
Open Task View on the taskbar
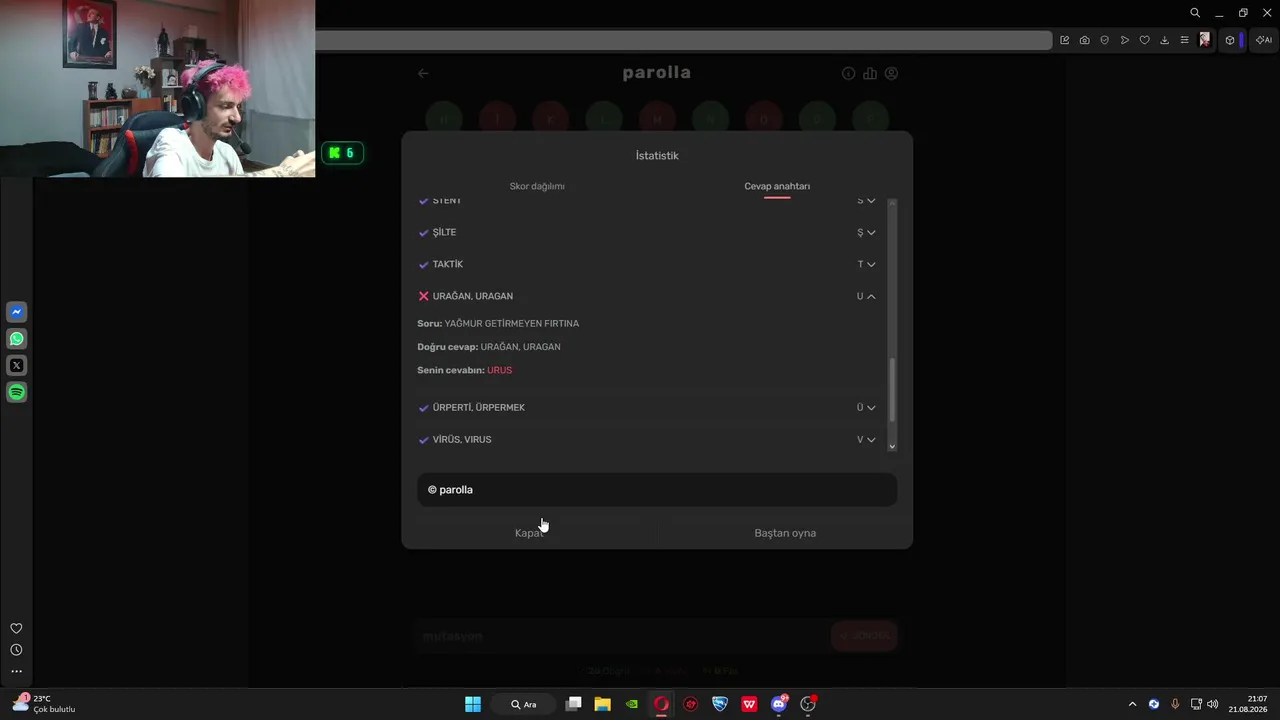(x=573, y=704)
